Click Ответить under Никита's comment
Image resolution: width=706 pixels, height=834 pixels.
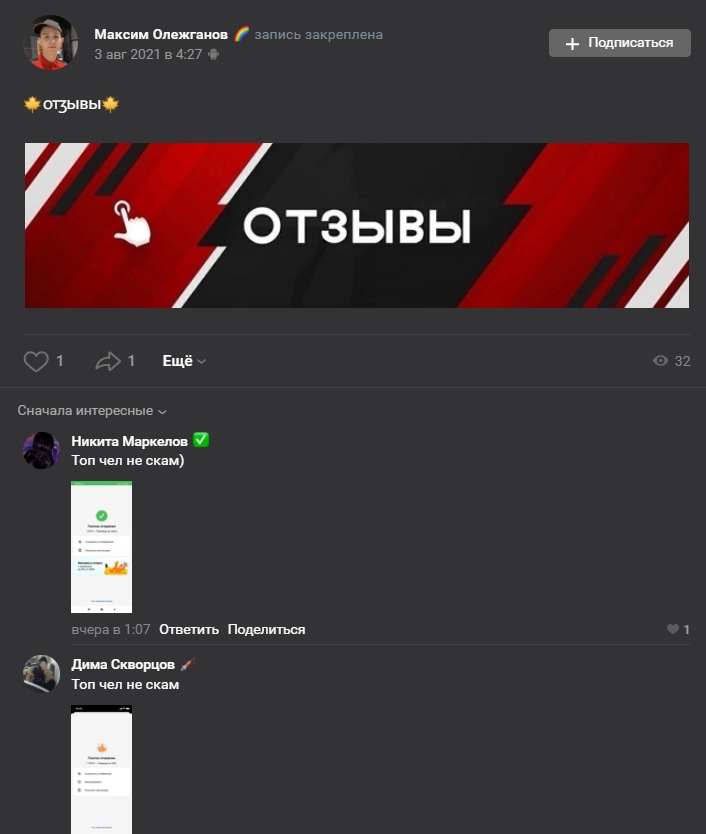pos(189,629)
